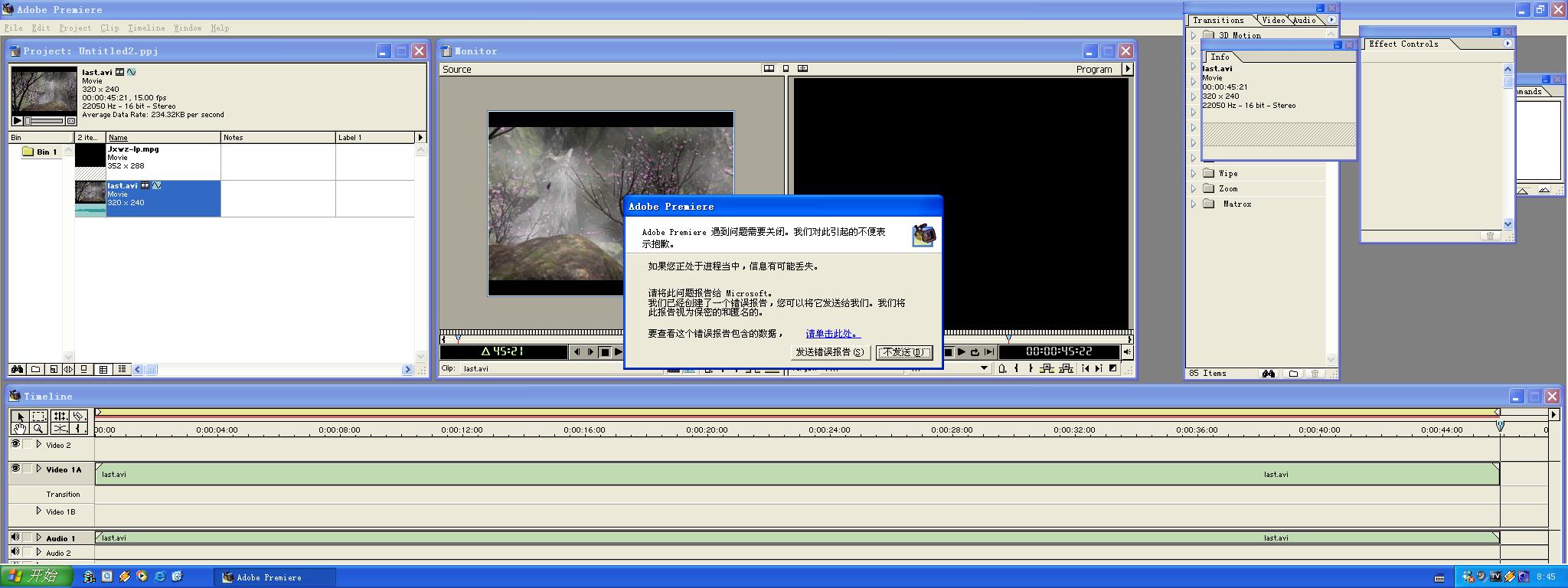This screenshot has height=588, width=1568.
Task: Click 发送错误报告 button in error dialog
Action: [x=830, y=352]
